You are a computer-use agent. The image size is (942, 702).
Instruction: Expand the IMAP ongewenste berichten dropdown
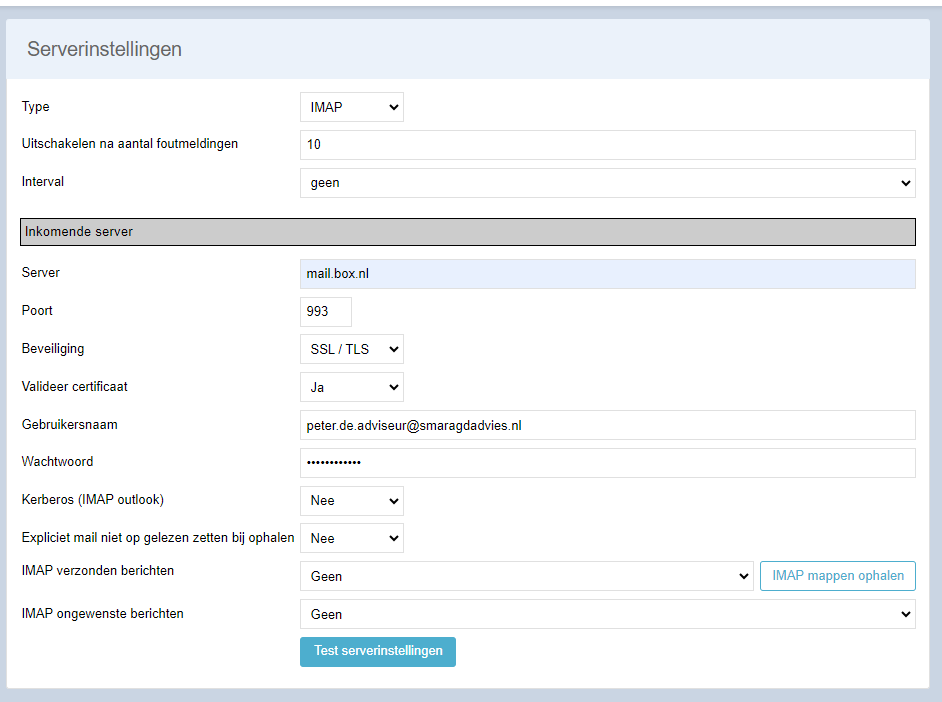607,614
